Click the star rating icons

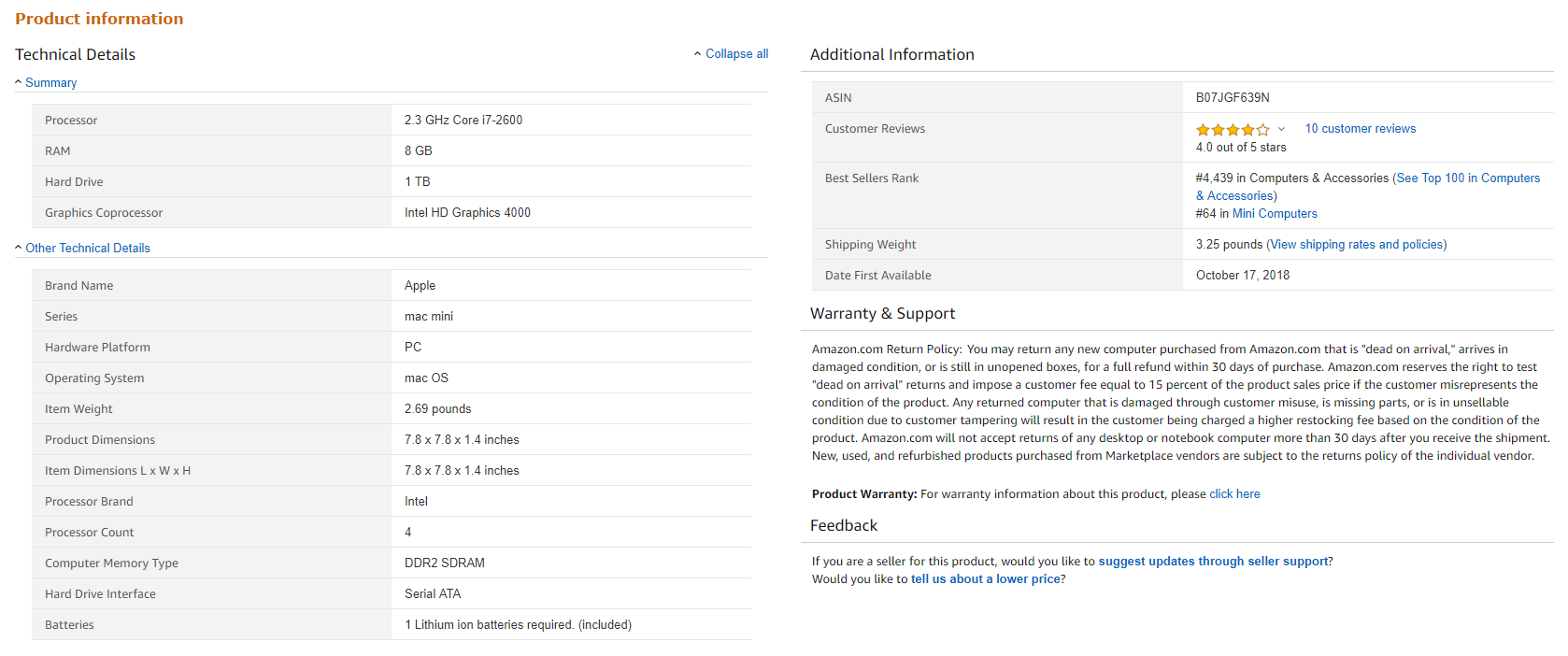click(x=1233, y=130)
